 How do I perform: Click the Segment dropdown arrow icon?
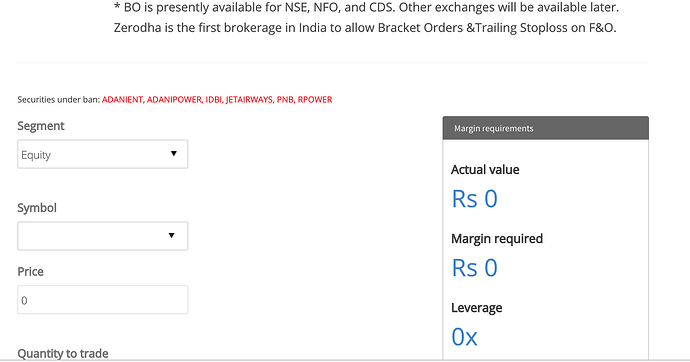coord(174,154)
